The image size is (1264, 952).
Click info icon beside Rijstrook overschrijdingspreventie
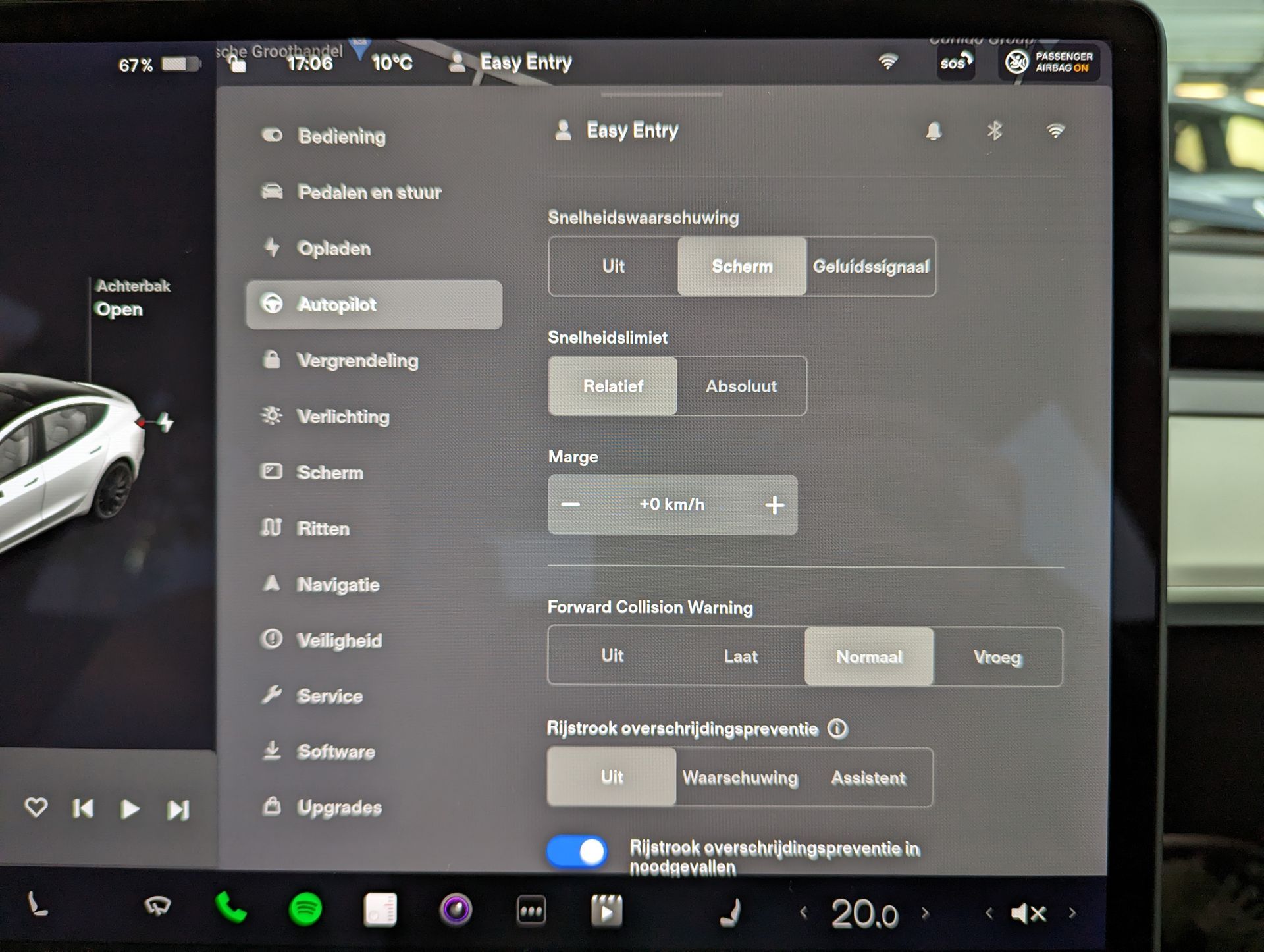[x=837, y=729]
